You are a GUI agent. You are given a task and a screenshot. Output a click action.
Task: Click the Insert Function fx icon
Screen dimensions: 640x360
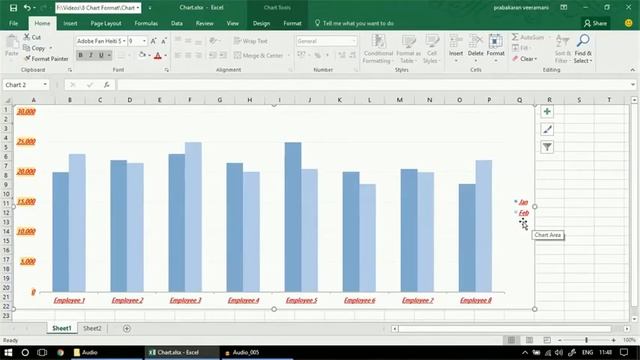point(107,85)
